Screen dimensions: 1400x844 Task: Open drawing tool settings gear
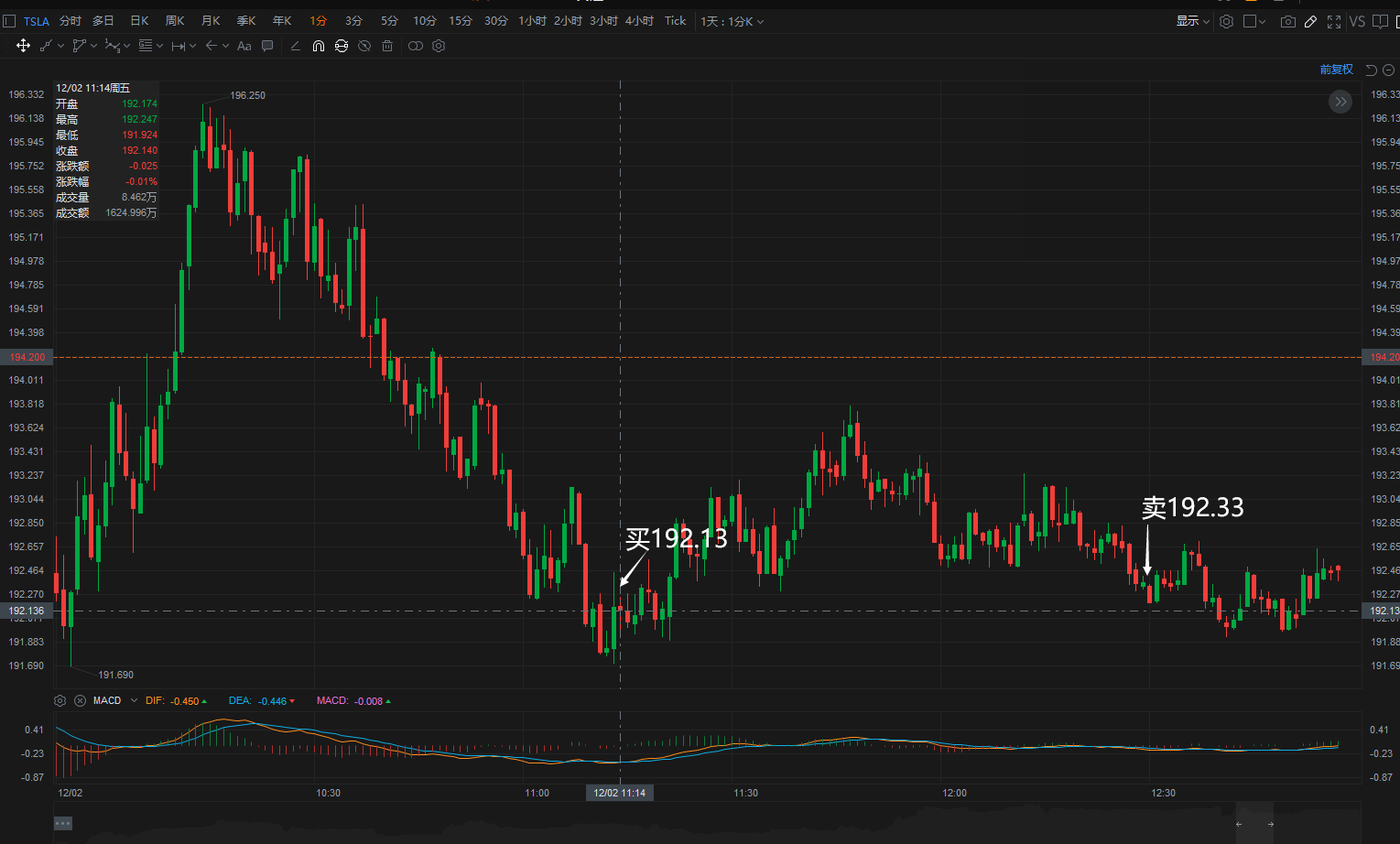pyautogui.click(x=439, y=46)
